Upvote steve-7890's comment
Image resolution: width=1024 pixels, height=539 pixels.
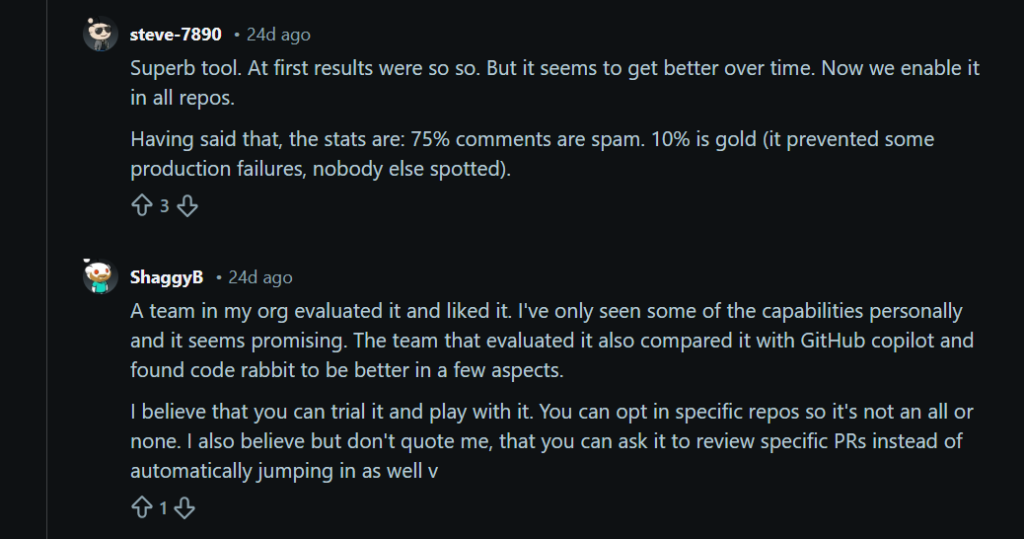[x=141, y=206]
